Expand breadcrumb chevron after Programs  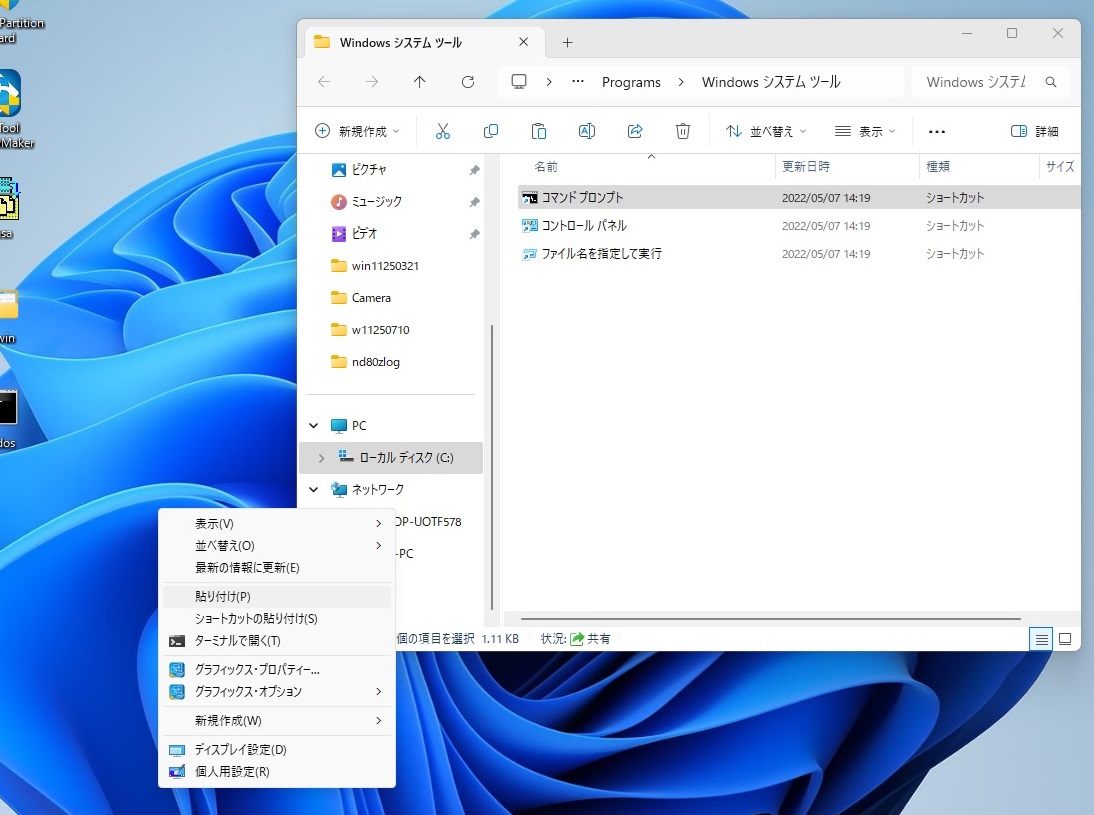(x=681, y=82)
